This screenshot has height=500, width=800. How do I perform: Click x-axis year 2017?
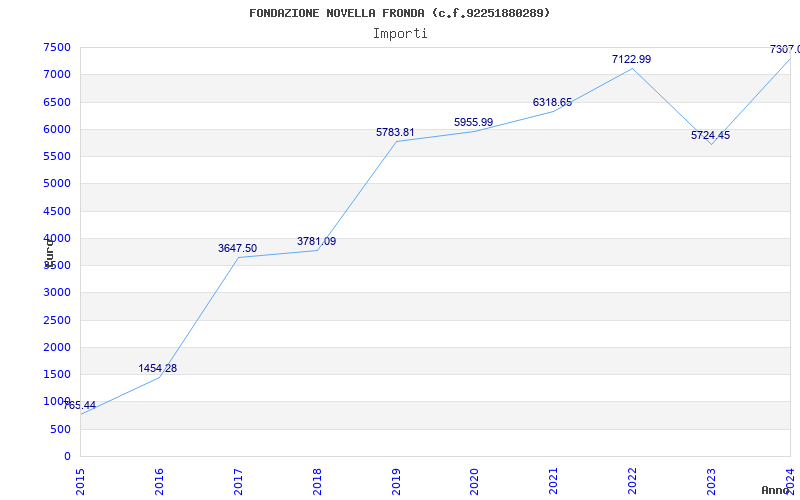[238, 482]
